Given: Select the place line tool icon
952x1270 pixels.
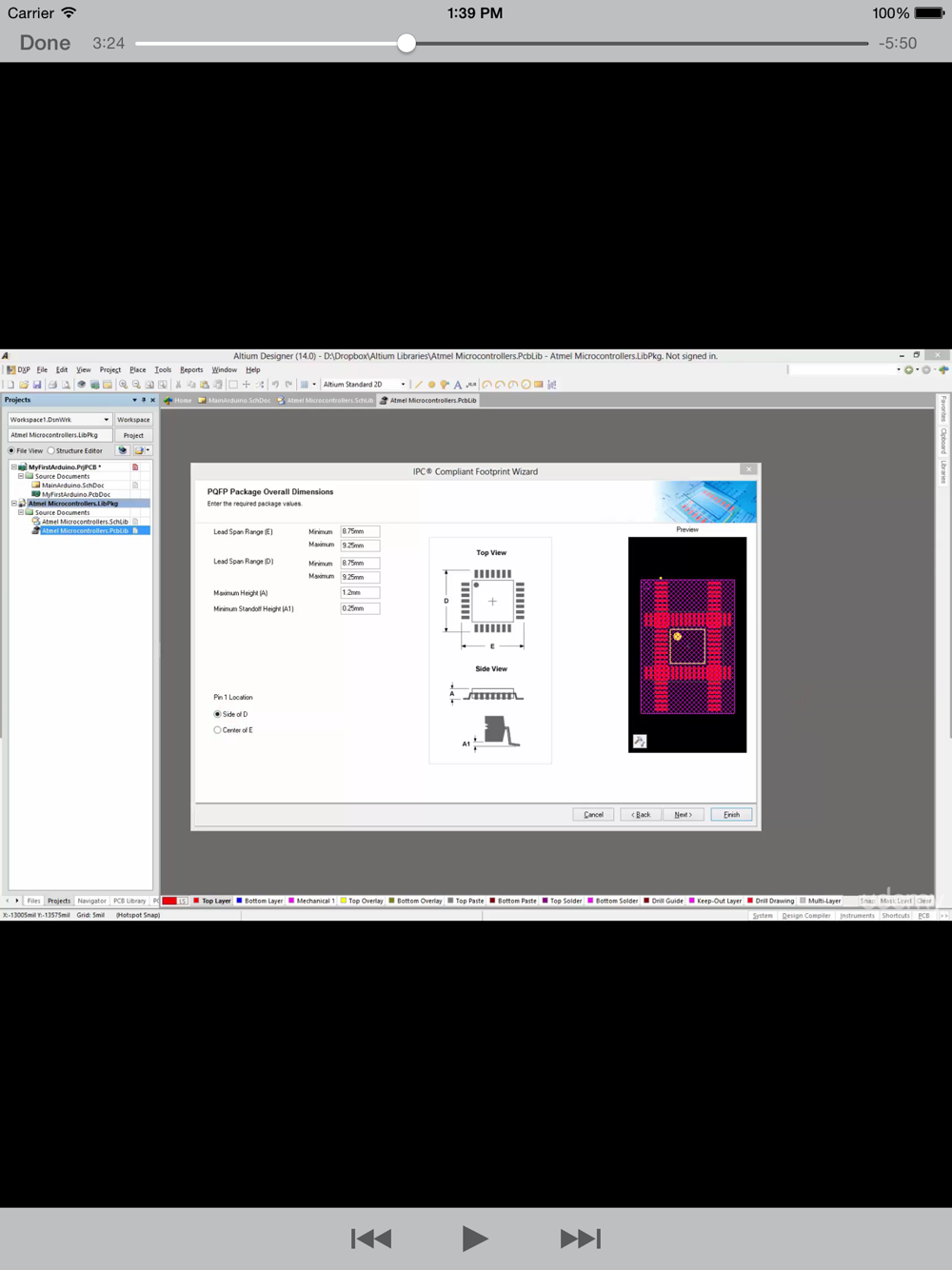Looking at the screenshot, I should click(x=418, y=385).
